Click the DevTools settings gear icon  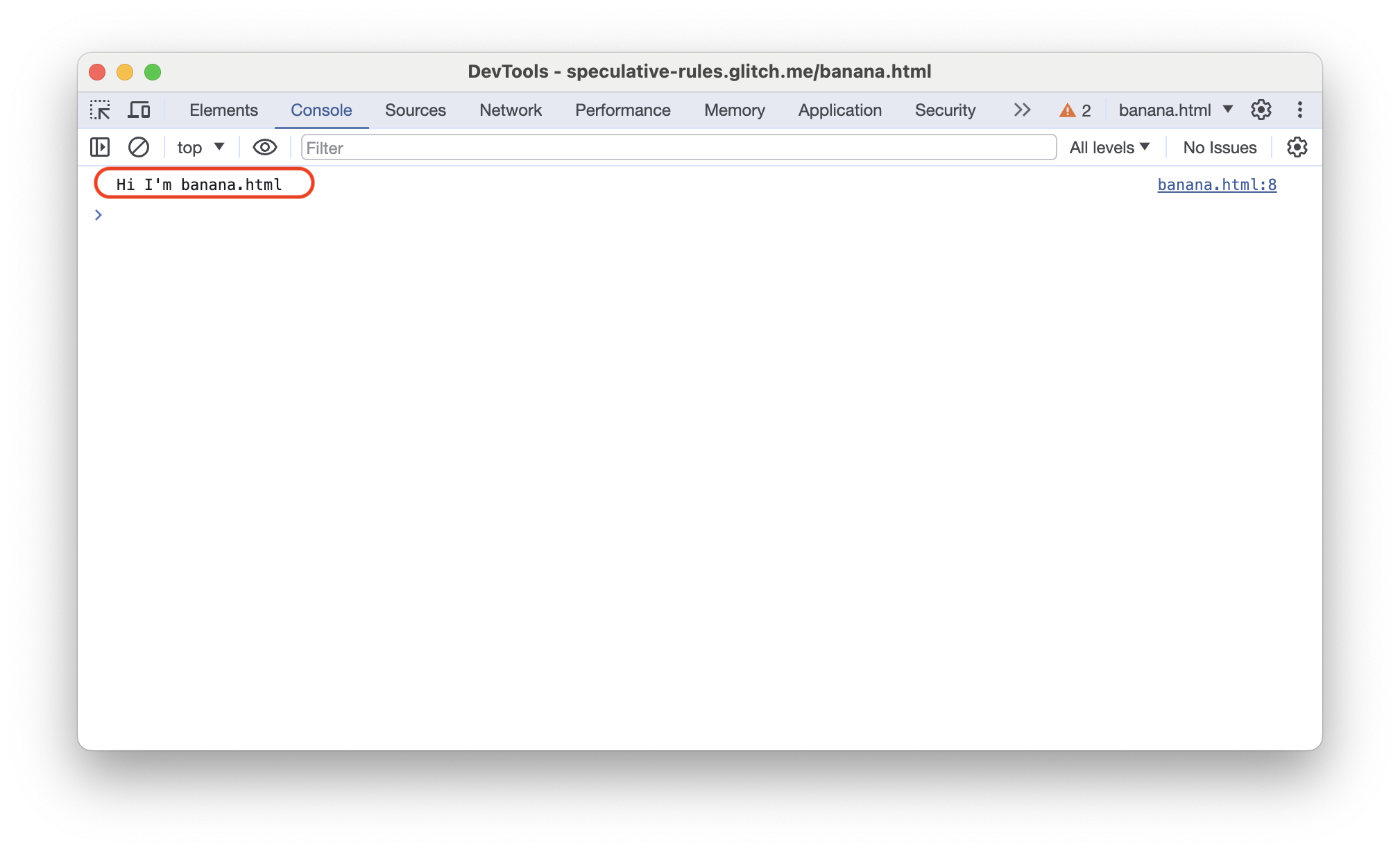pyautogui.click(x=1260, y=110)
